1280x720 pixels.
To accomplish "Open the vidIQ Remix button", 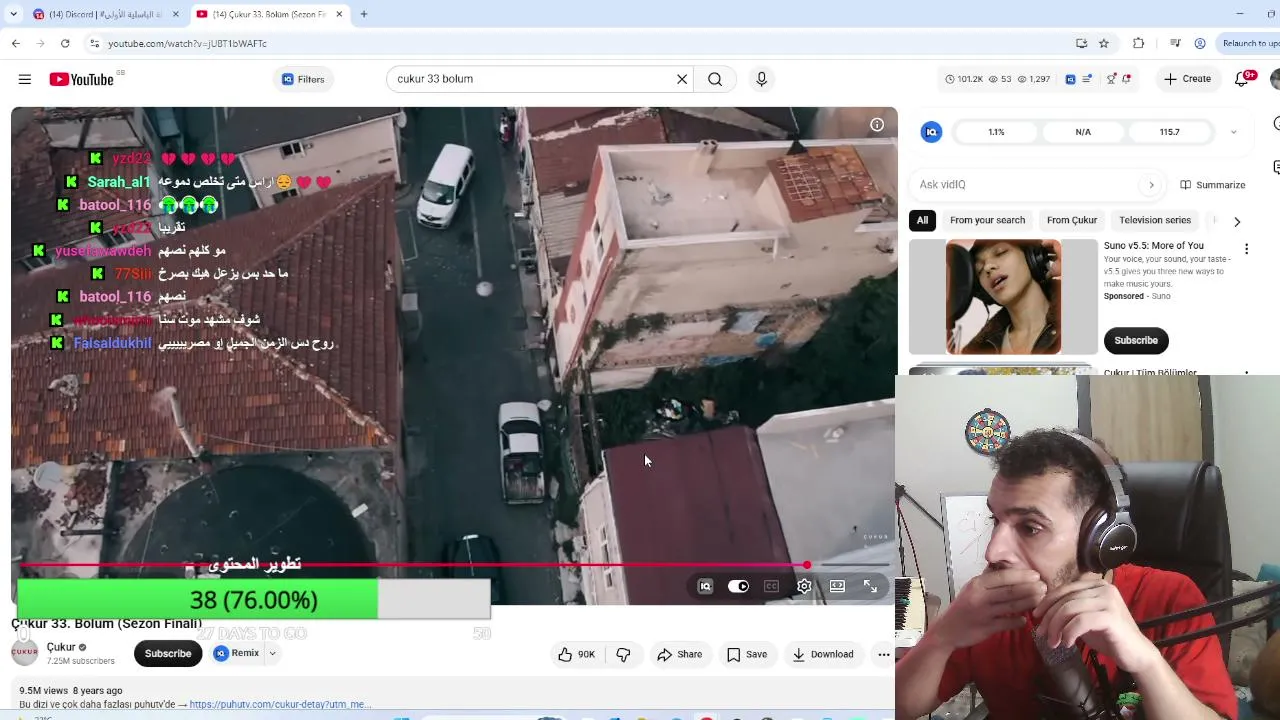I will tap(237, 654).
